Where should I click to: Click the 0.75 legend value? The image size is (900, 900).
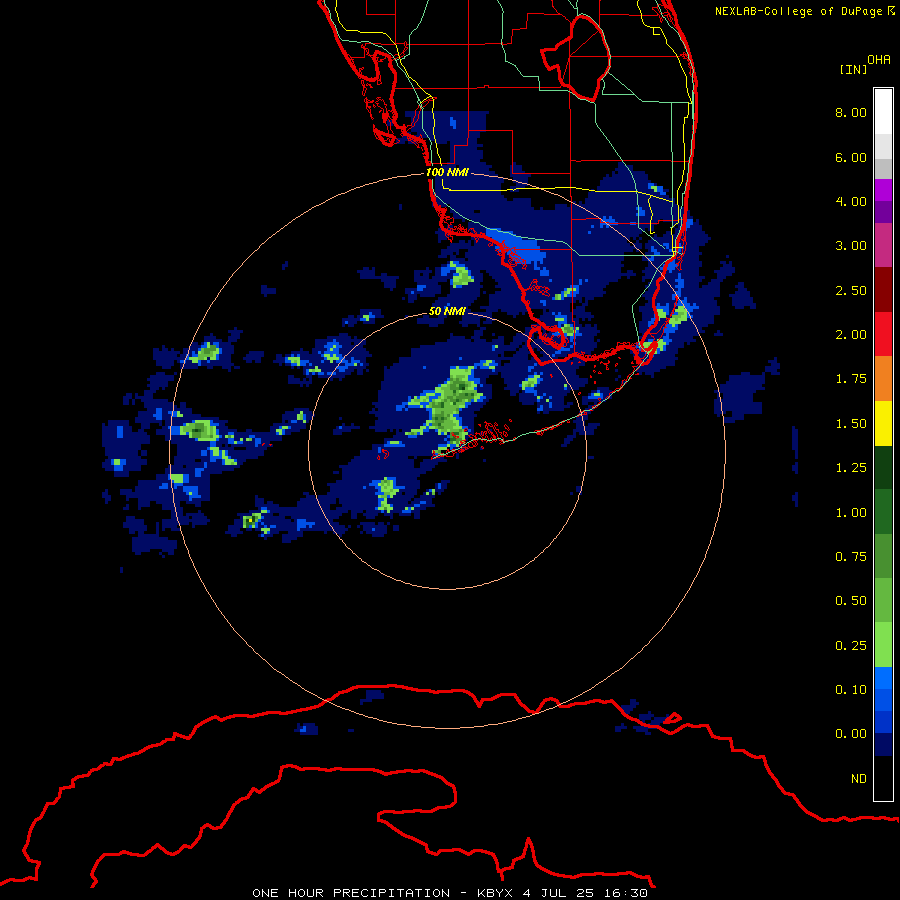851,557
